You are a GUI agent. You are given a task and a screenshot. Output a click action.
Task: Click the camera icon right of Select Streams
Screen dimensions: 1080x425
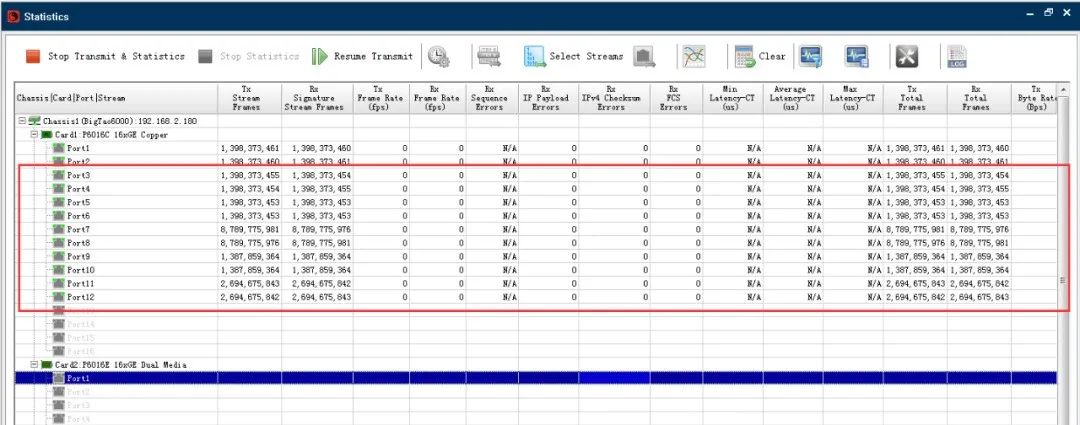click(x=644, y=57)
